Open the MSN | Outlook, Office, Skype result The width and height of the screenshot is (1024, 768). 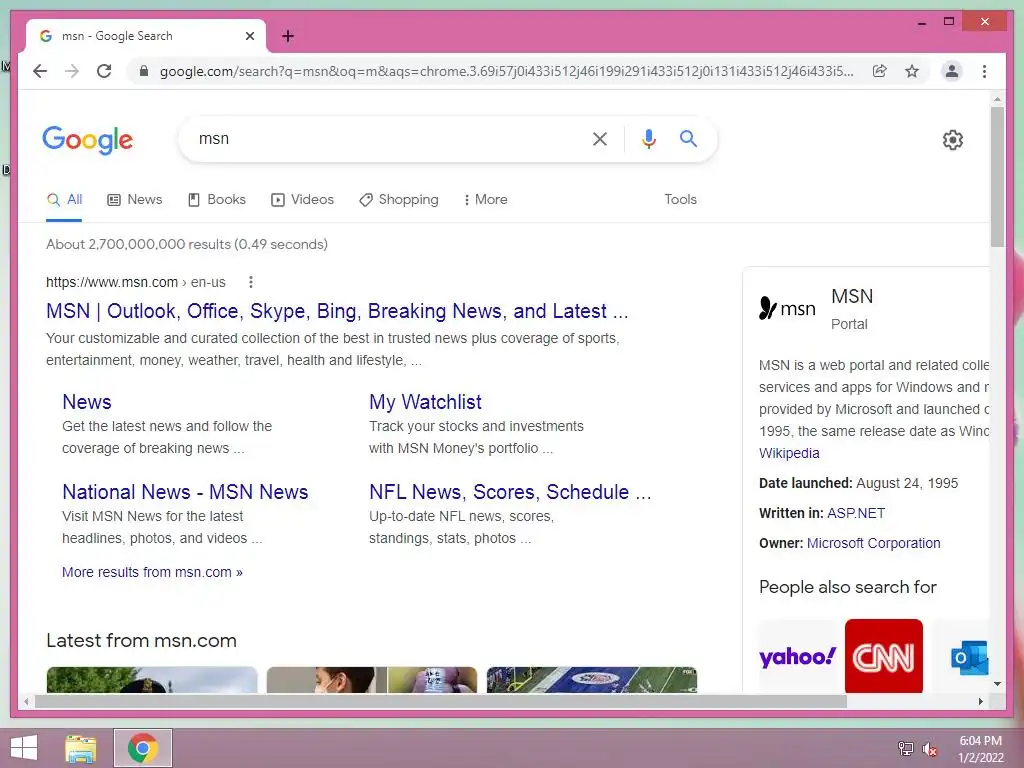tap(337, 311)
